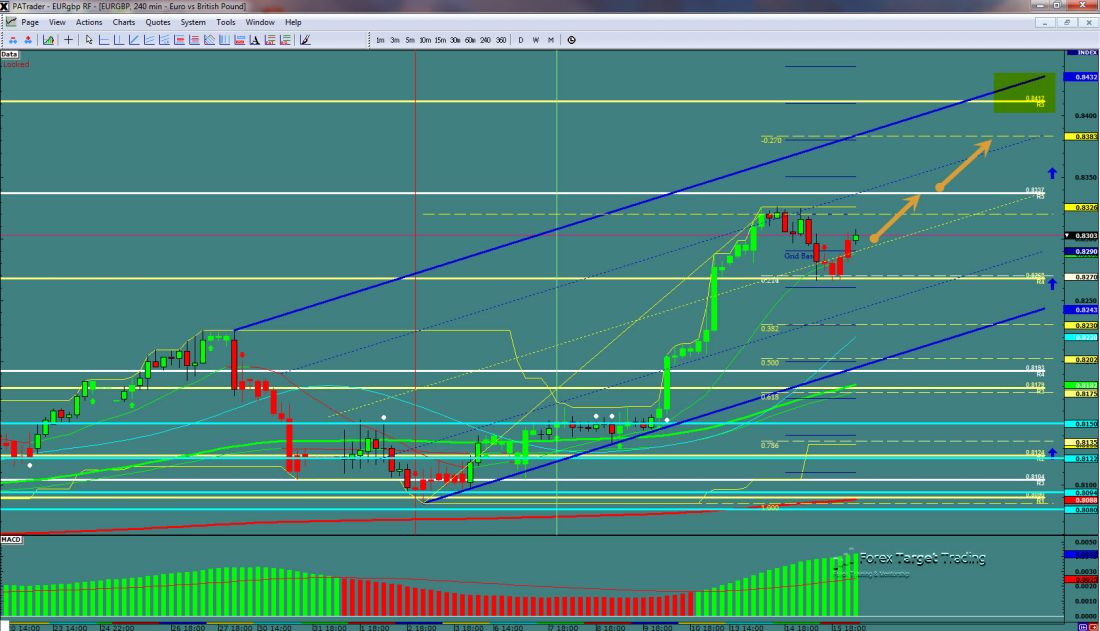Activate the crosshair cursor tool

(68, 40)
